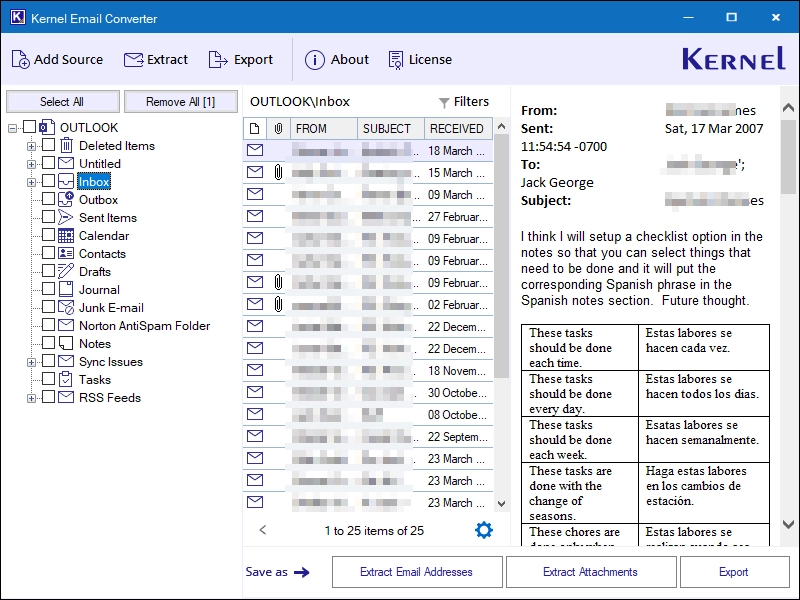Select the email received 30 October
The width and height of the screenshot is (800, 600).
(x=368, y=392)
